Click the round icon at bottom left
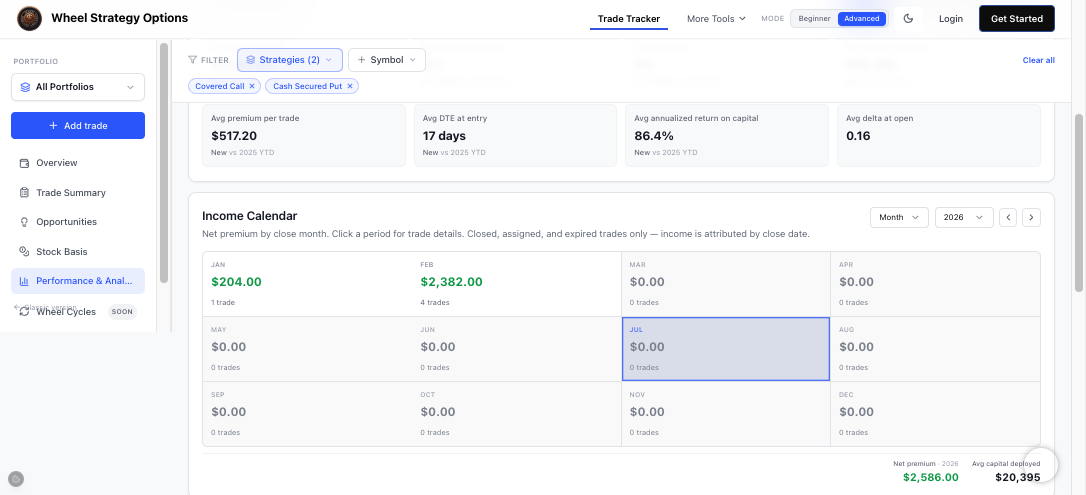The width and height of the screenshot is (1086, 495). click(16, 478)
